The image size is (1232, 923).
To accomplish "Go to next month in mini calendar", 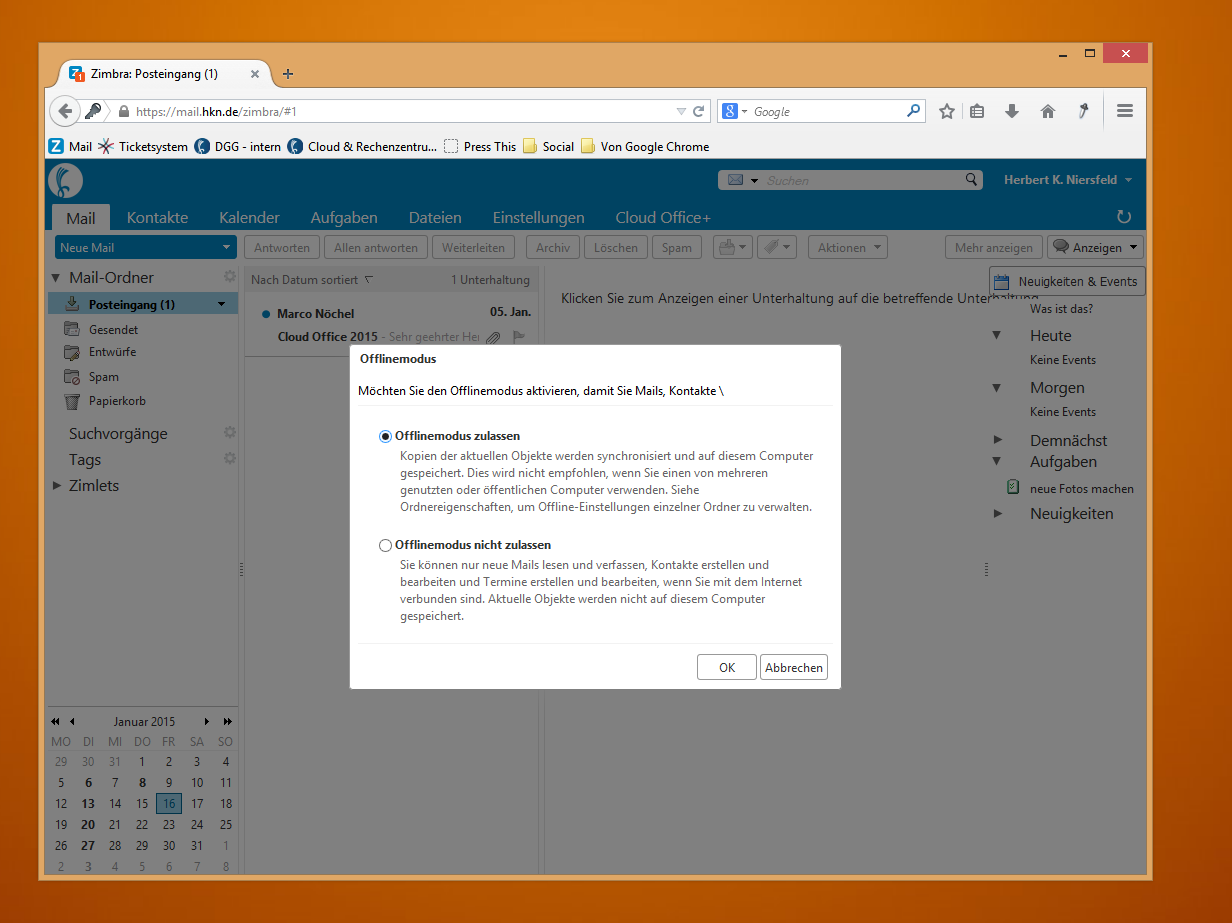I will point(207,721).
